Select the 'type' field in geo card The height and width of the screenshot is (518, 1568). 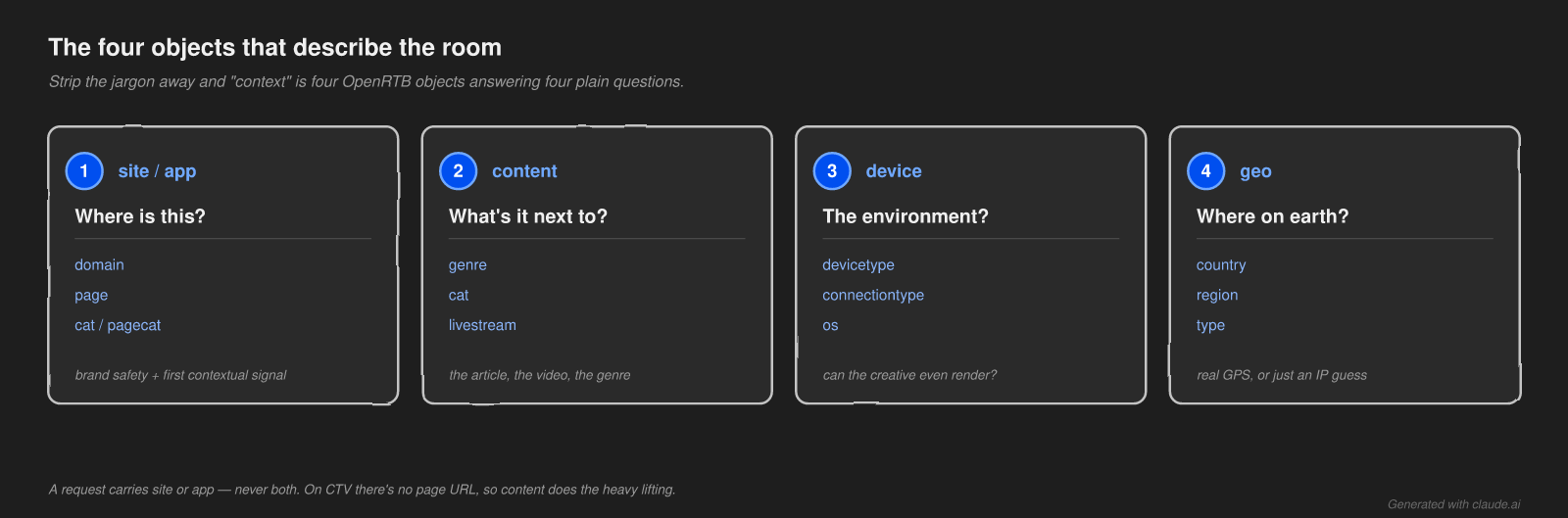coord(1210,326)
